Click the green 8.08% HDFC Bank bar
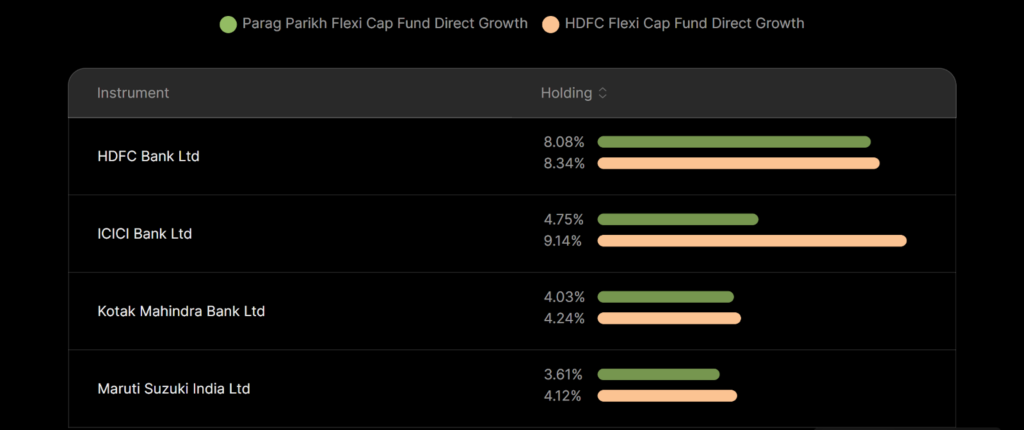 point(734,142)
